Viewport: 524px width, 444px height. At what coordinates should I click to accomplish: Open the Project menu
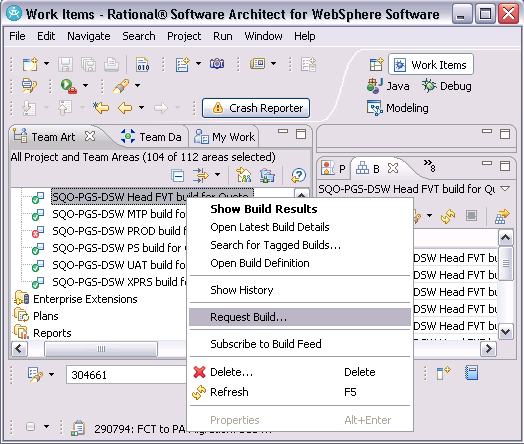184,36
